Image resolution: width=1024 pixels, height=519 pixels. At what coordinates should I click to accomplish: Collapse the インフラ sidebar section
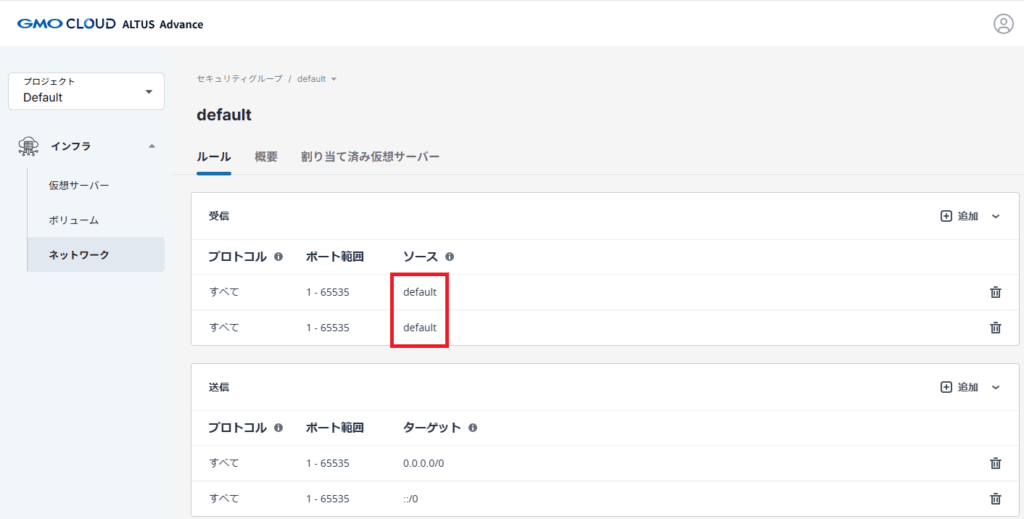[x=151, y=146]
